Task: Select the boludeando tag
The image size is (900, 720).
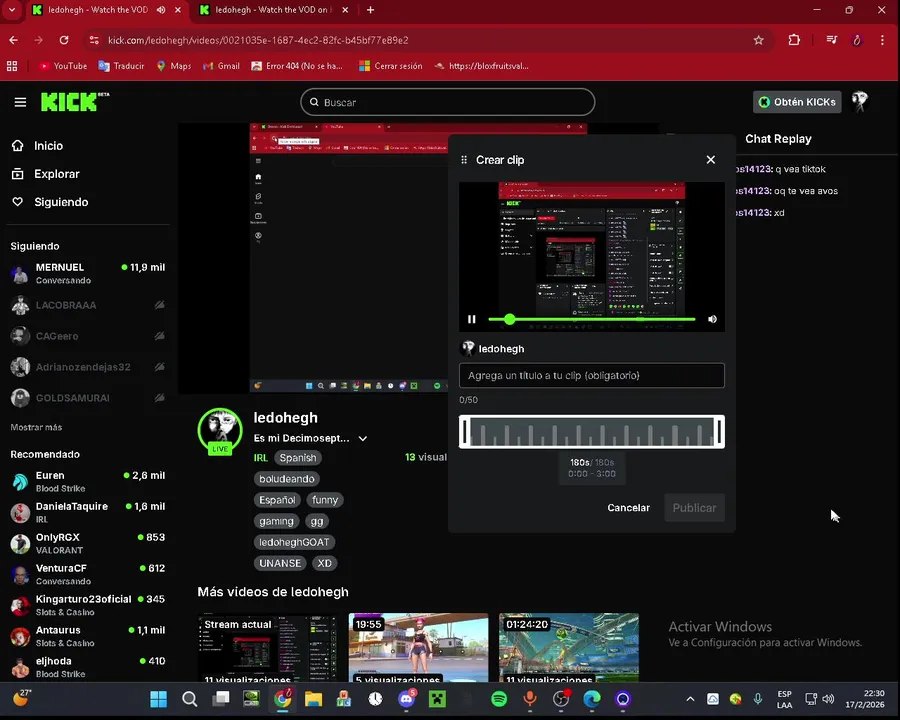Action: click(286, 479)
